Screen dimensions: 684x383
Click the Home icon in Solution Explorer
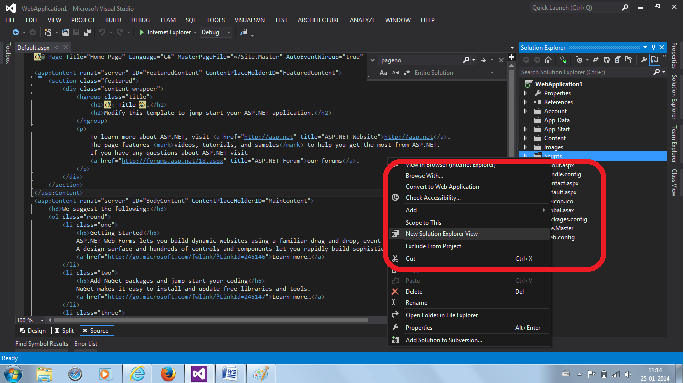click(x=548, y=60)
